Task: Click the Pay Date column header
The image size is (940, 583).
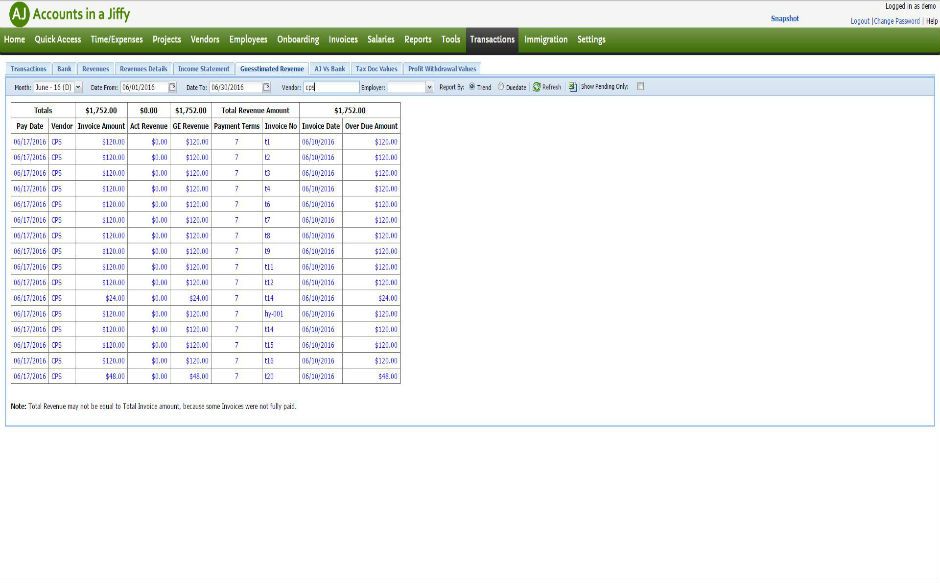Action: [x=29, y=126]
